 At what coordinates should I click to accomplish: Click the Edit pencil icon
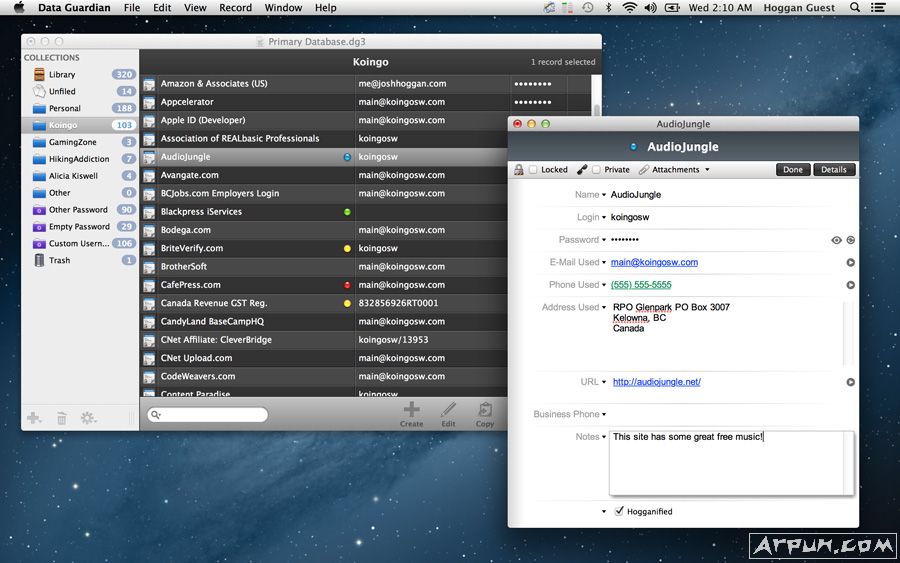448,410
